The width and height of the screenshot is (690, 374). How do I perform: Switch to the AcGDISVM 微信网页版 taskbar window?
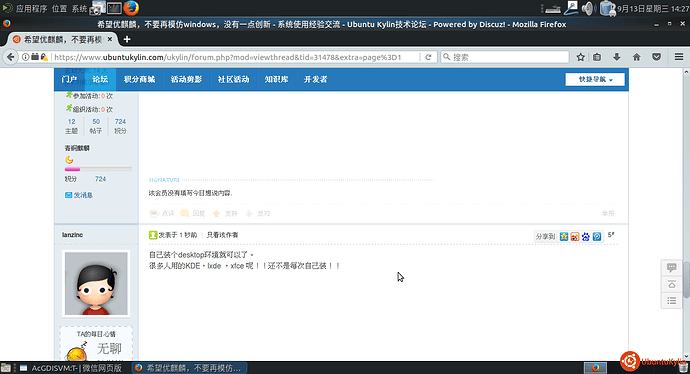pos(72,368)
